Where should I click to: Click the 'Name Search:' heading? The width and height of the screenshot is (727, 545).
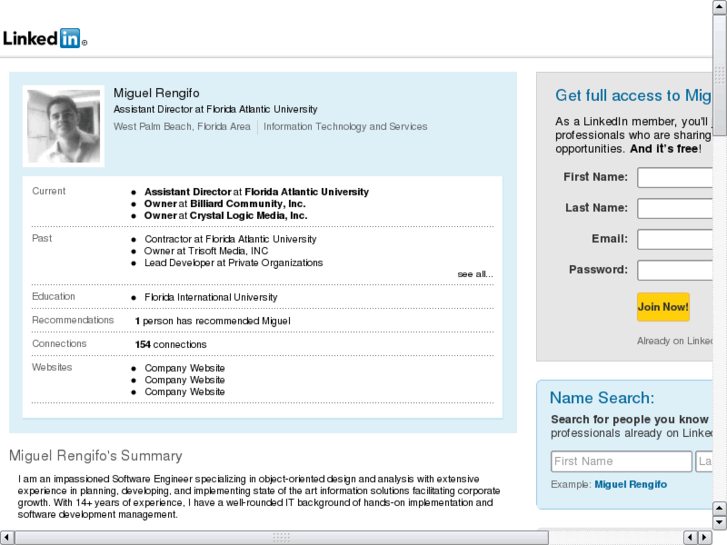602,398
